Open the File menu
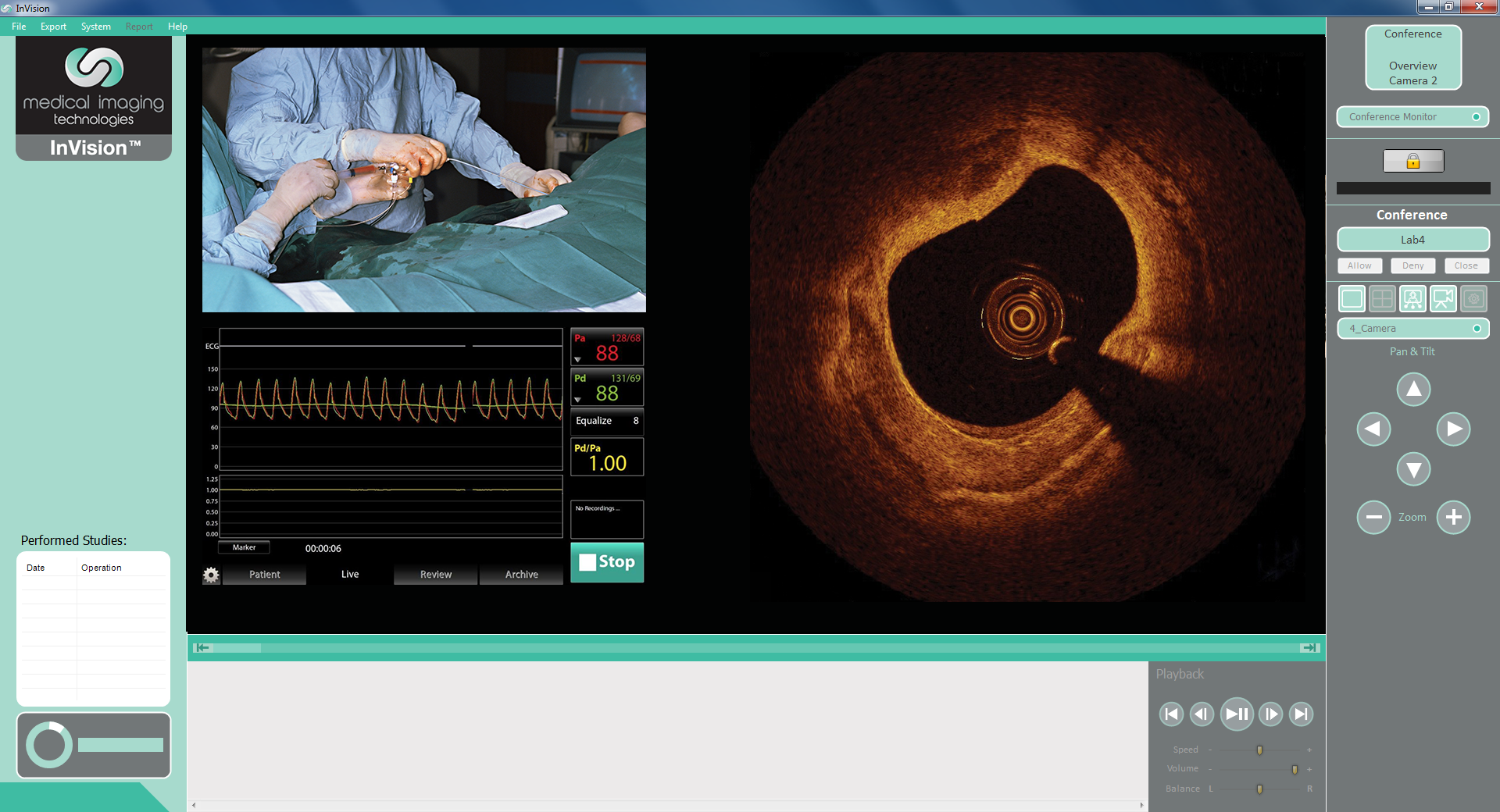This screenshot has width=1500, height=812. pyautogui.click(x=19, y=27)
